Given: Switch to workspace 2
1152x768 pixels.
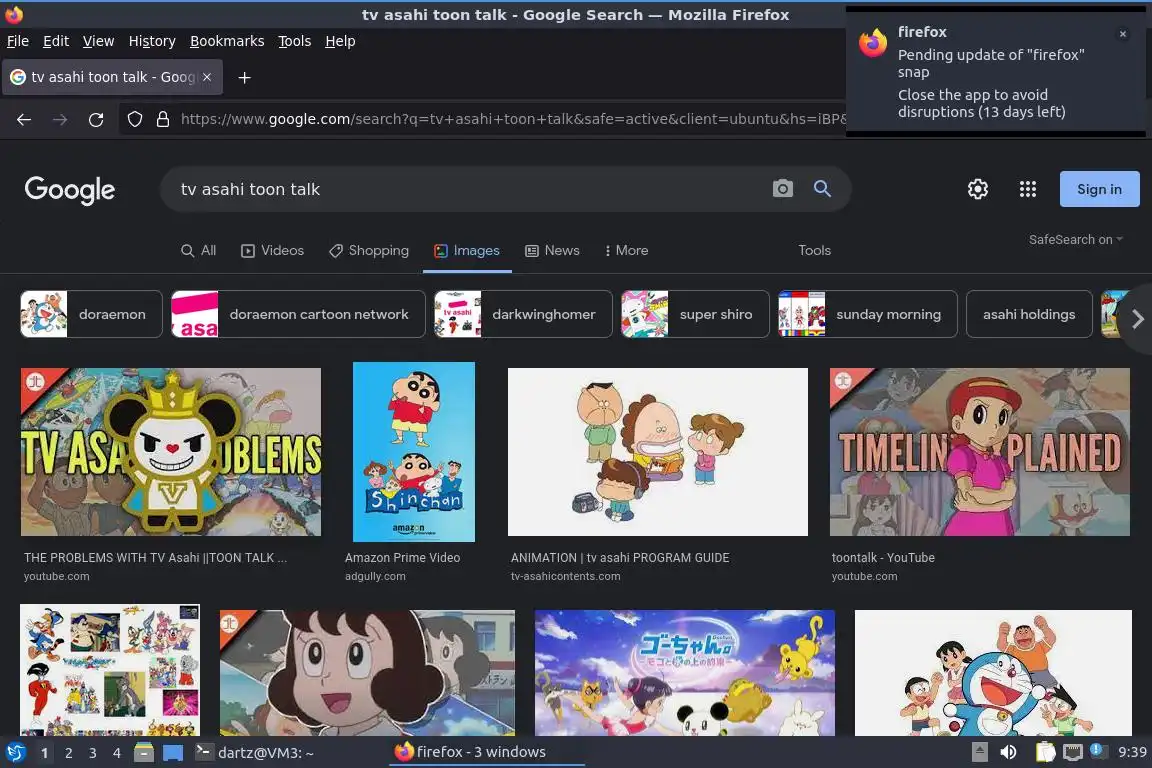Looking at the screenshot, I should coord(68,753).
